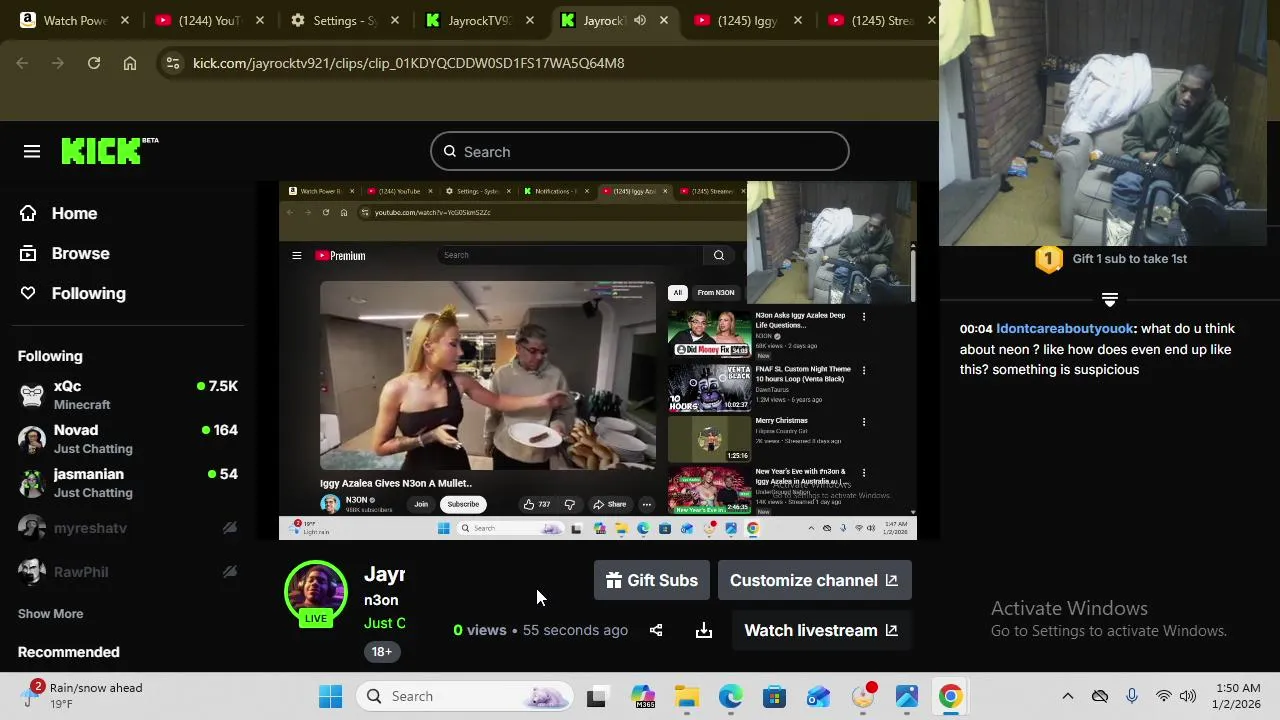Open Microsoft Store from taskbar

tap(775, 696)
